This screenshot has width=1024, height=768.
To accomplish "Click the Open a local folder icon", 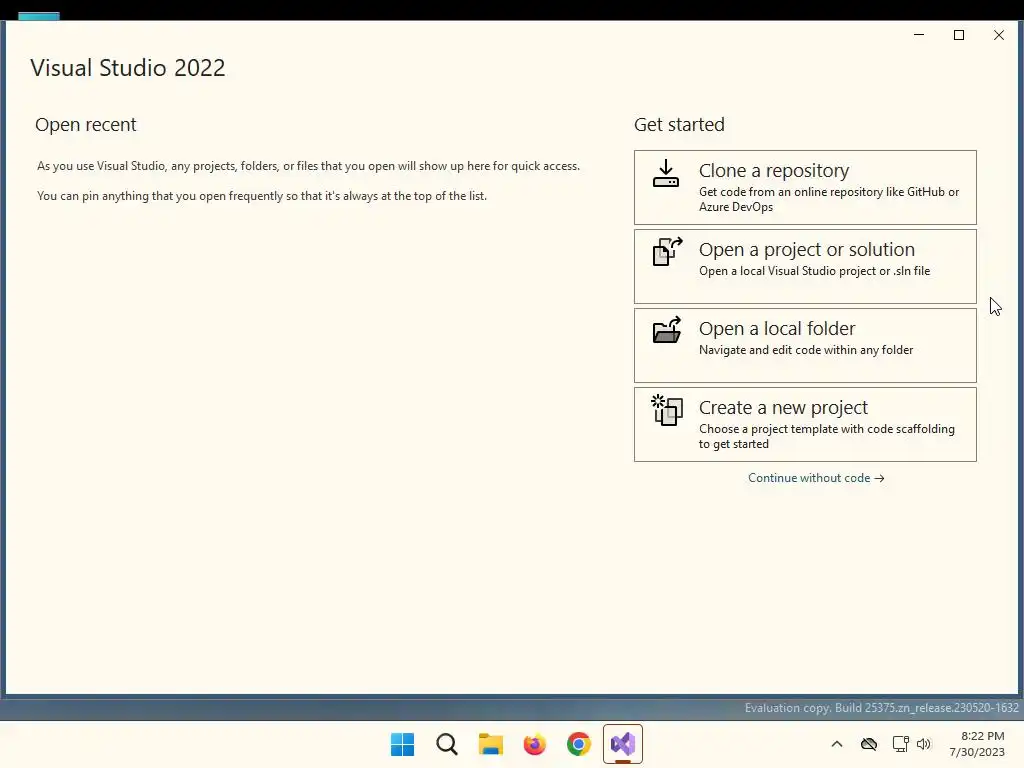I will 667,330.
